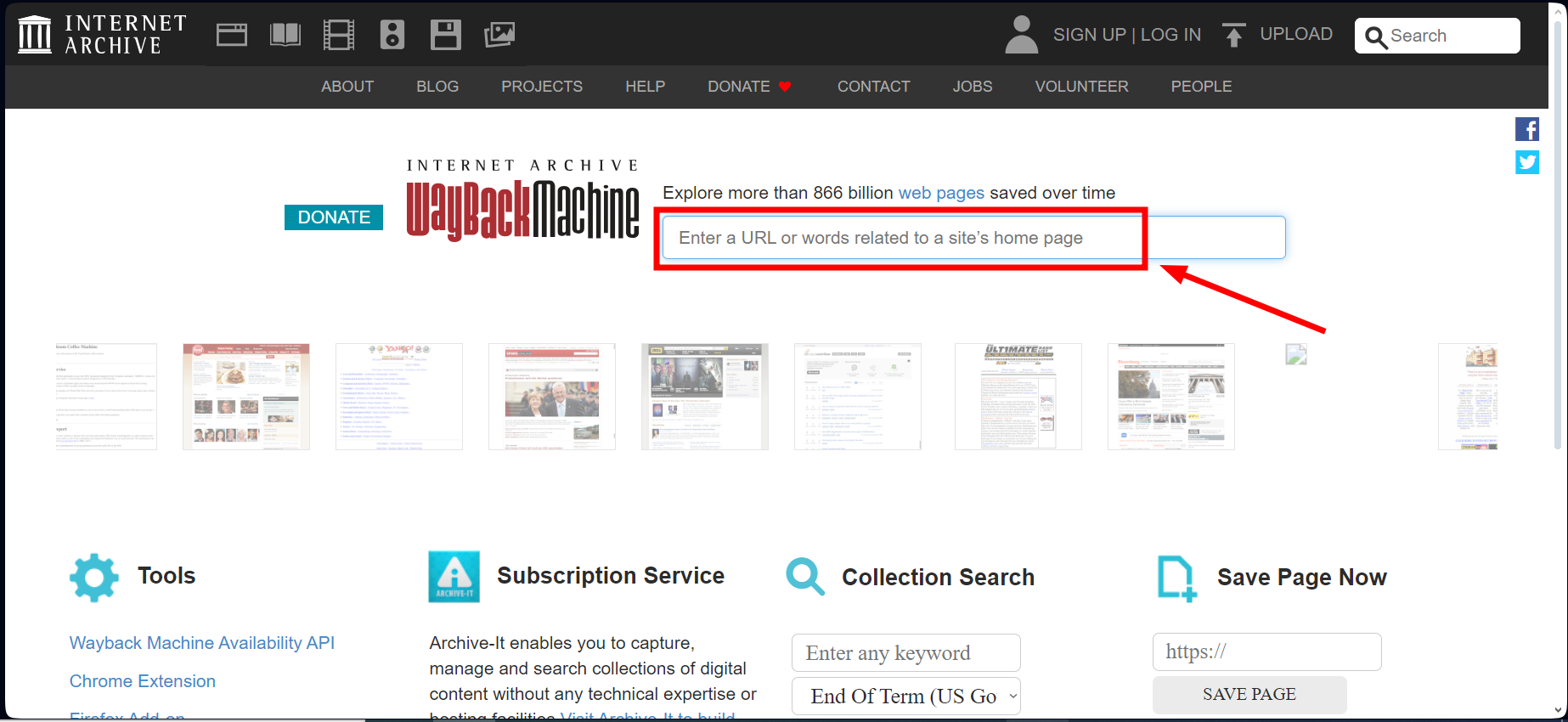Open the VOLUNTEER page

click(1082, 87)
